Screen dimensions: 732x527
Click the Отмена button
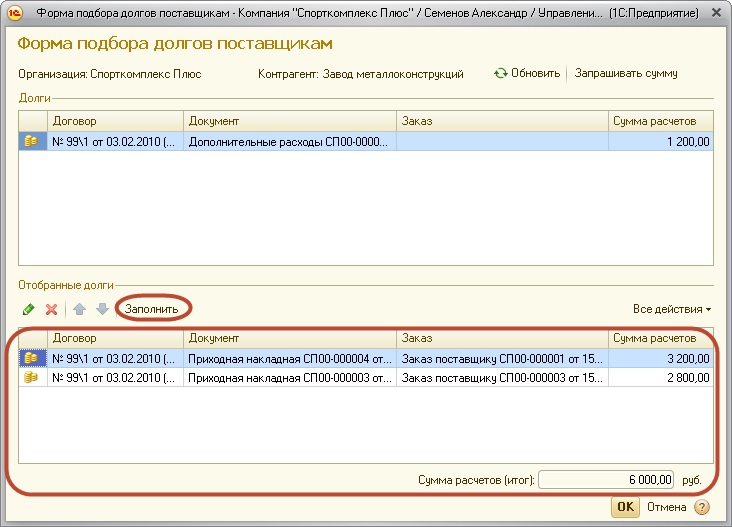coord(666,507)
